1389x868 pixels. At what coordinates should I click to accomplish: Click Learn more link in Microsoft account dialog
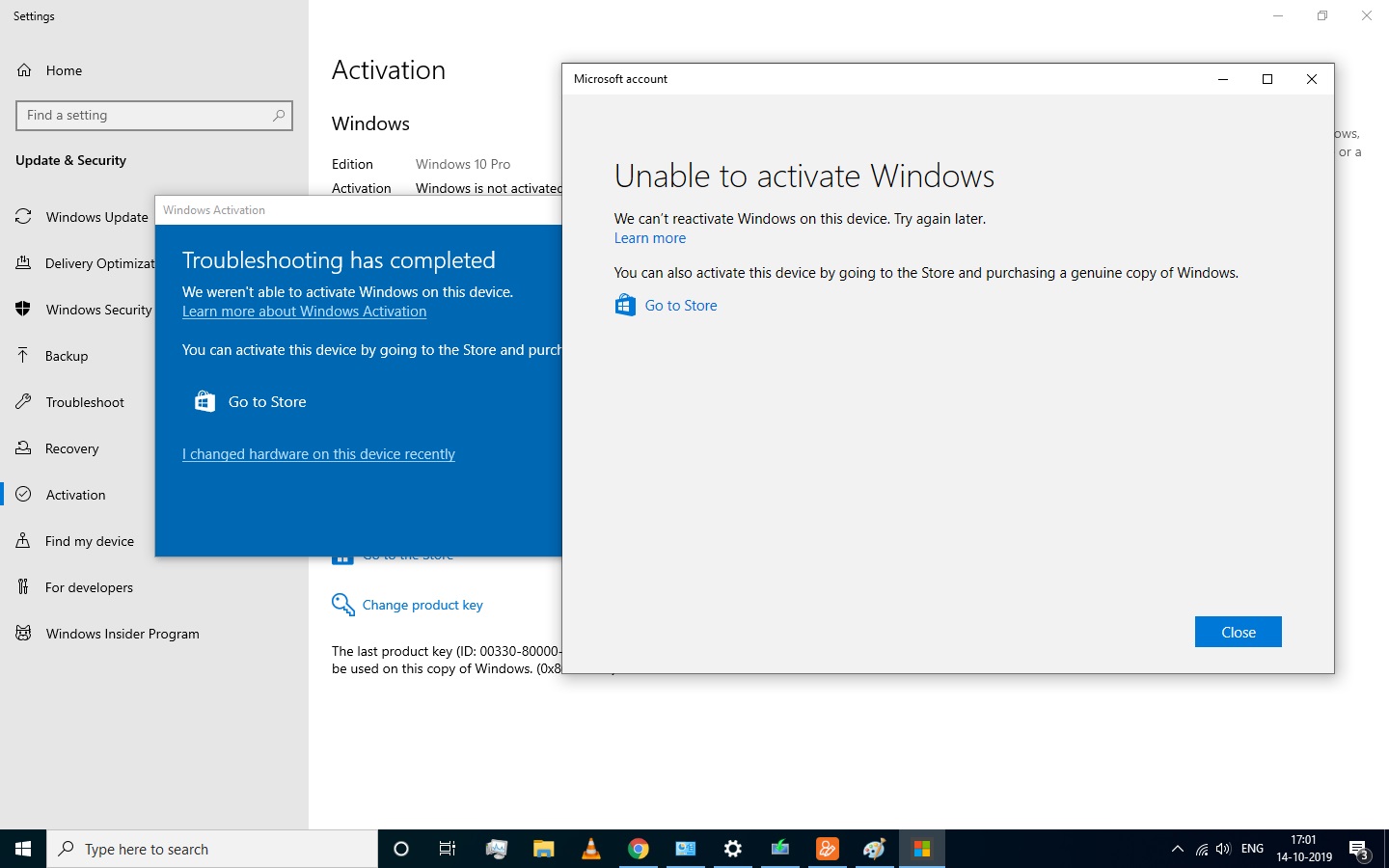(650, 238)
